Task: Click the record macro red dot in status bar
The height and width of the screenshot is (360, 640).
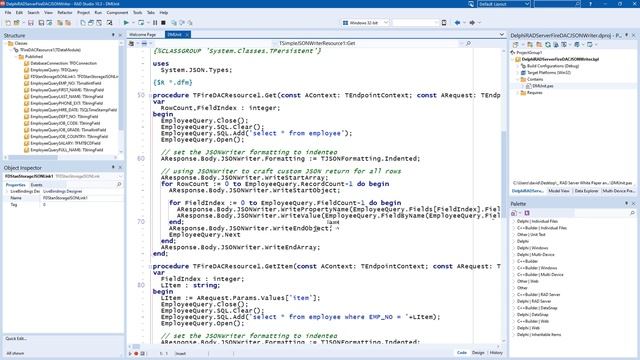Action: tap(136, 353)
